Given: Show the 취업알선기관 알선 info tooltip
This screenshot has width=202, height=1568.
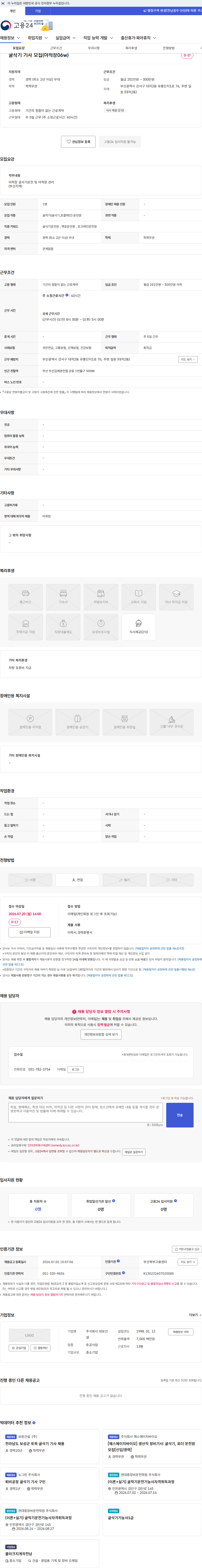Looking at the screenshot, I should point(114,1201).
